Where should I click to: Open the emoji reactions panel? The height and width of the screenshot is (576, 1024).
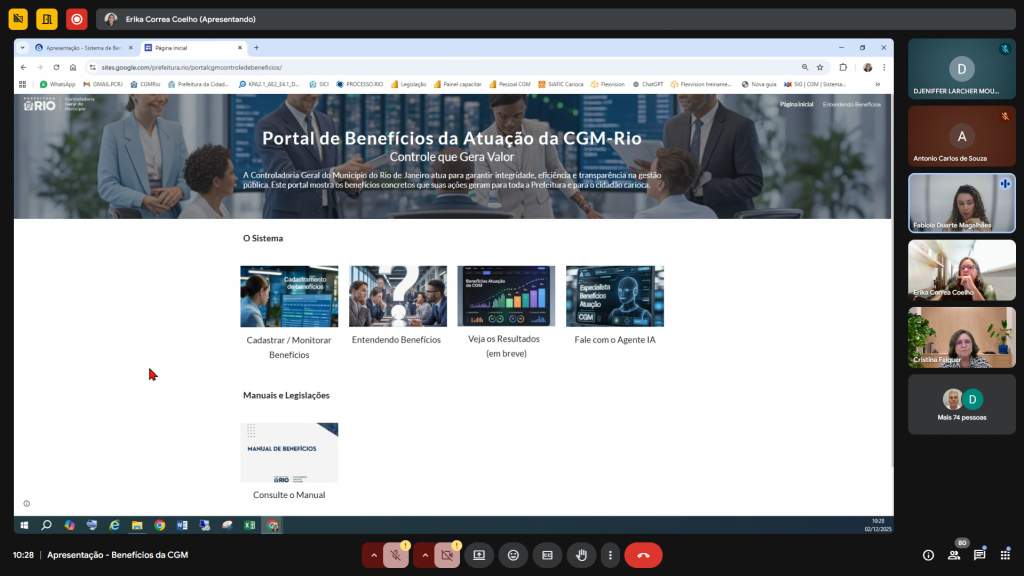[x=513, y=555]
